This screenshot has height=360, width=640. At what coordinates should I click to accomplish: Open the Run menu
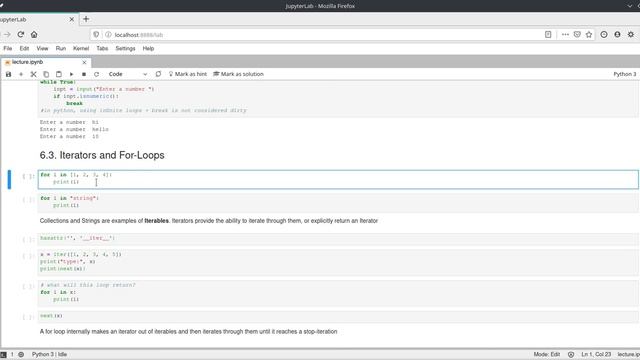61,48
